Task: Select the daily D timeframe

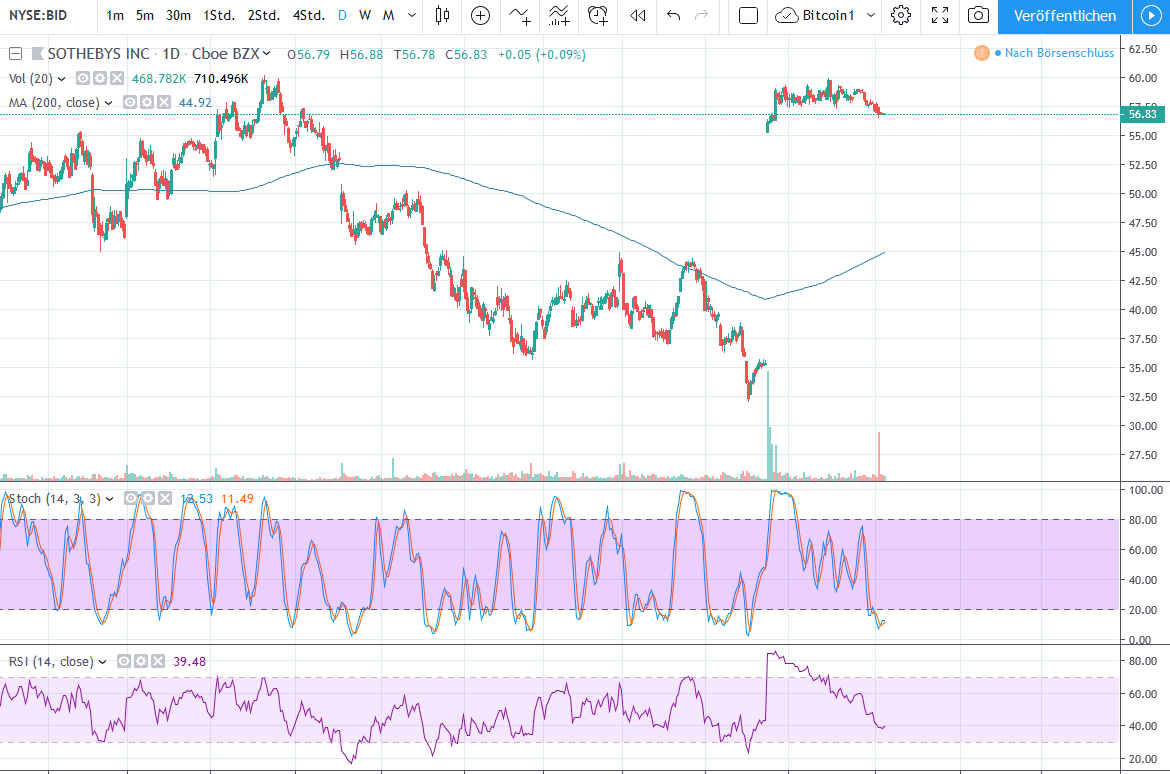Action: point(342,15)
